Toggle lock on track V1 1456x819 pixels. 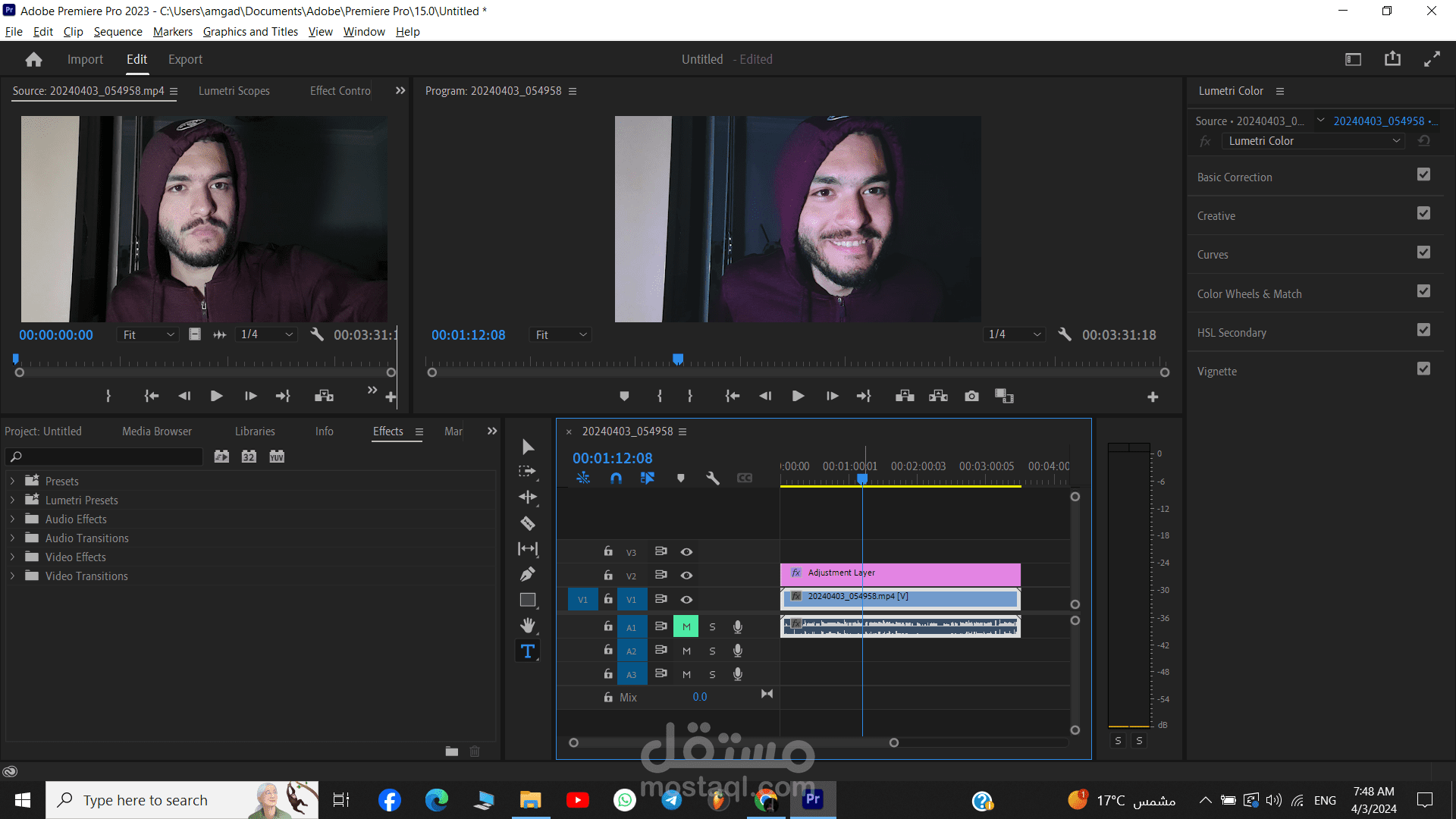[608, 599]
